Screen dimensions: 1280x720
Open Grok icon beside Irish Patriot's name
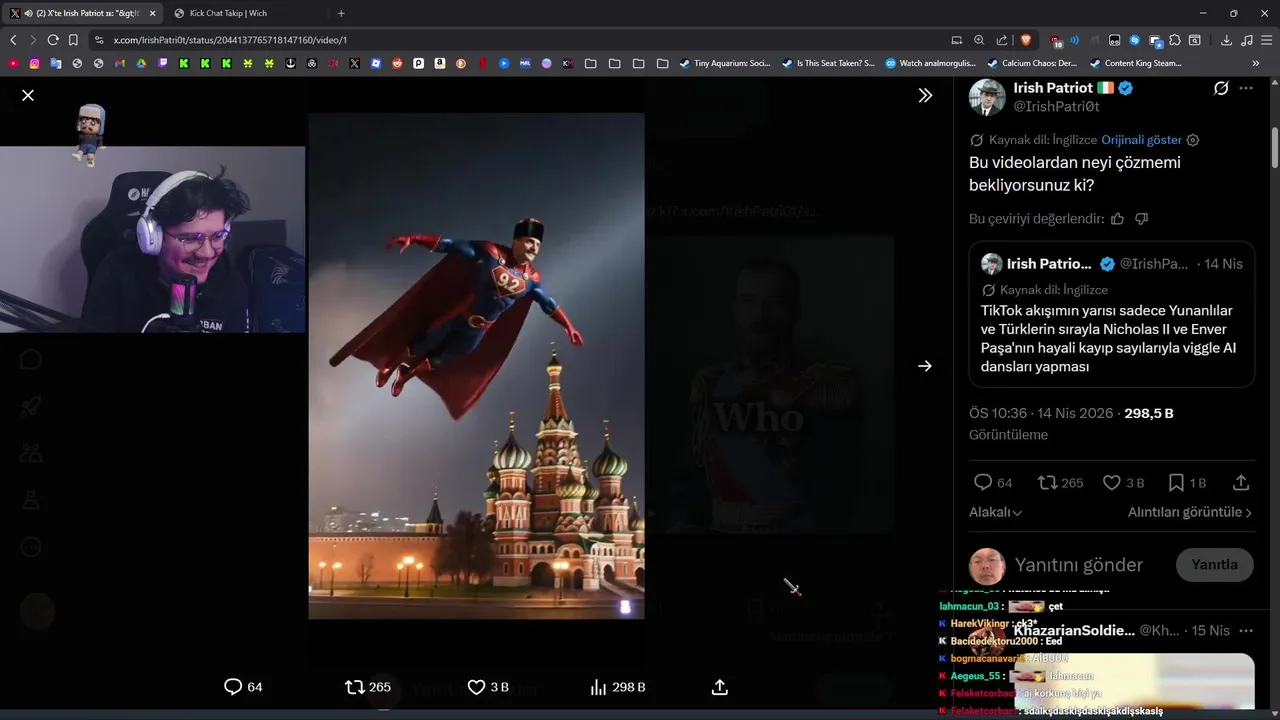tap(1221, 88)
